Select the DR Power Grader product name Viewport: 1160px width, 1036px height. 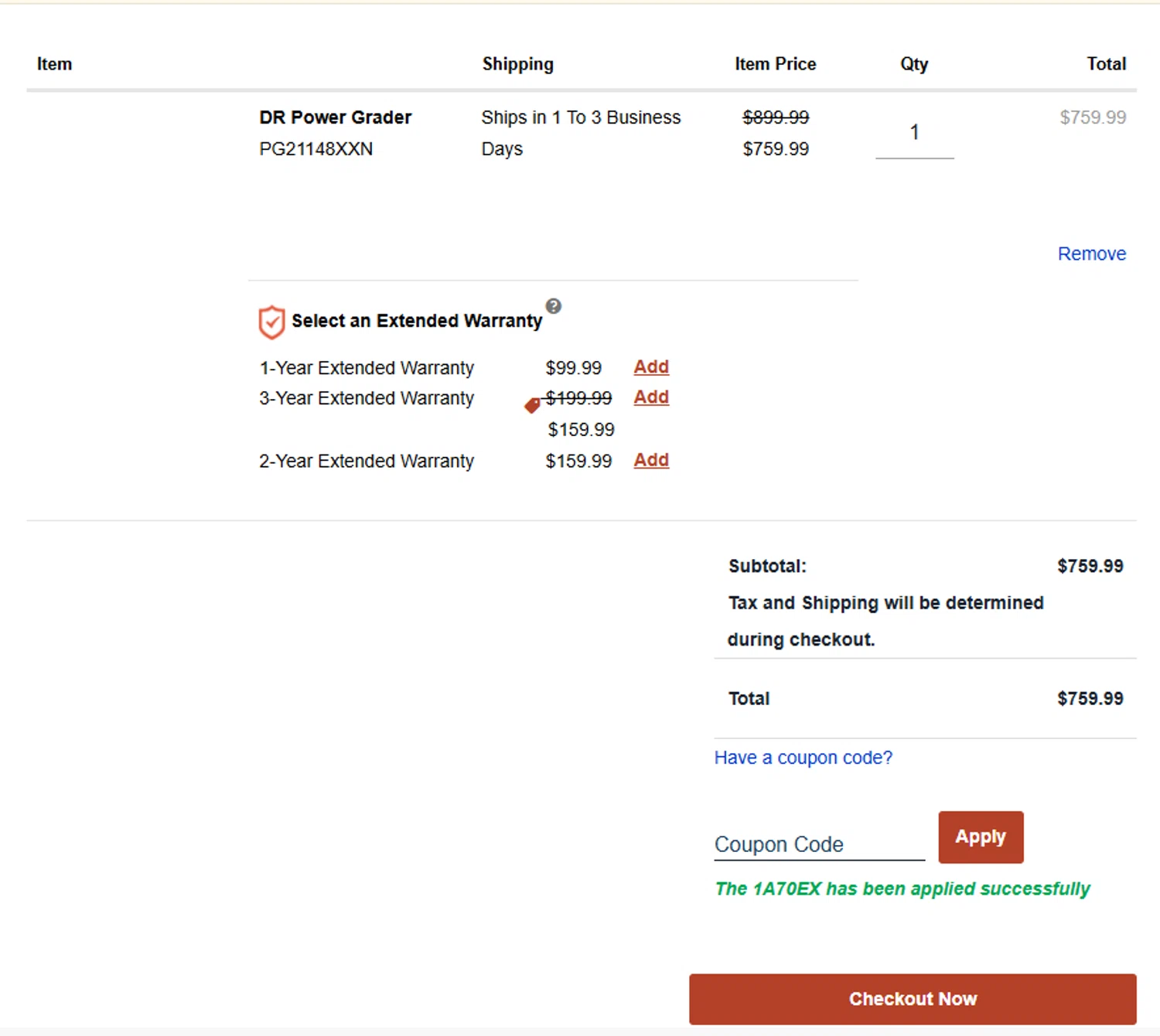(x=336, y=118)
